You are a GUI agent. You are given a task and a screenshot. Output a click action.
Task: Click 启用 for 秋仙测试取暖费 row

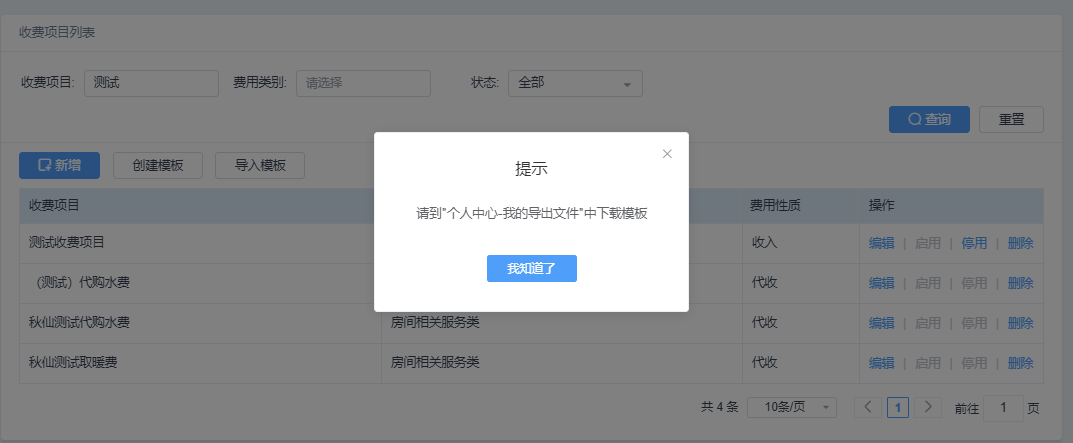pyautogui.click(x=927, y=363)
